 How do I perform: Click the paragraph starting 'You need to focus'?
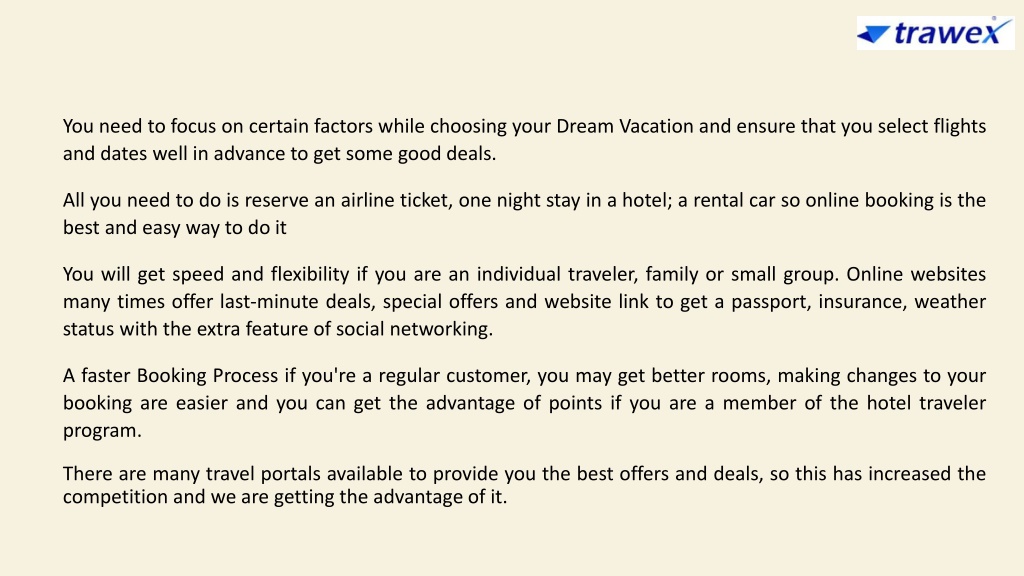point(524,139)
